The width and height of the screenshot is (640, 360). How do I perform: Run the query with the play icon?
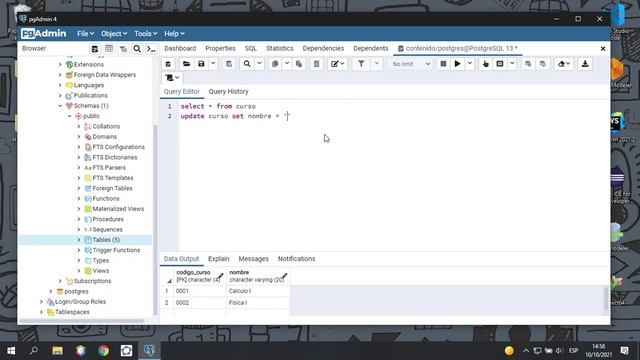tap(458, 64)
